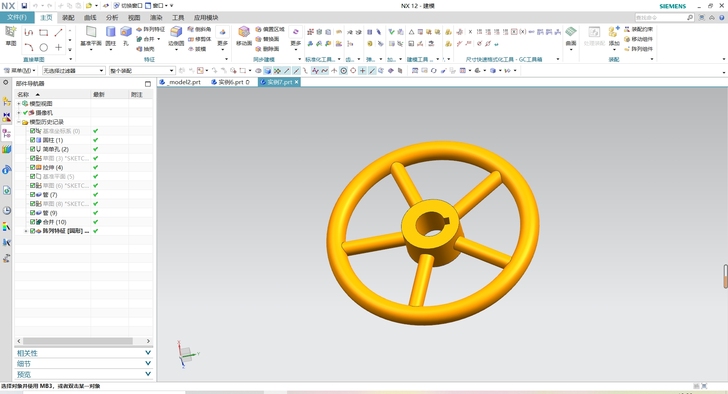Click the 阵列特征 (Pattern Feature) button
The width and height of the screenshot is (728, 394).
151,29
